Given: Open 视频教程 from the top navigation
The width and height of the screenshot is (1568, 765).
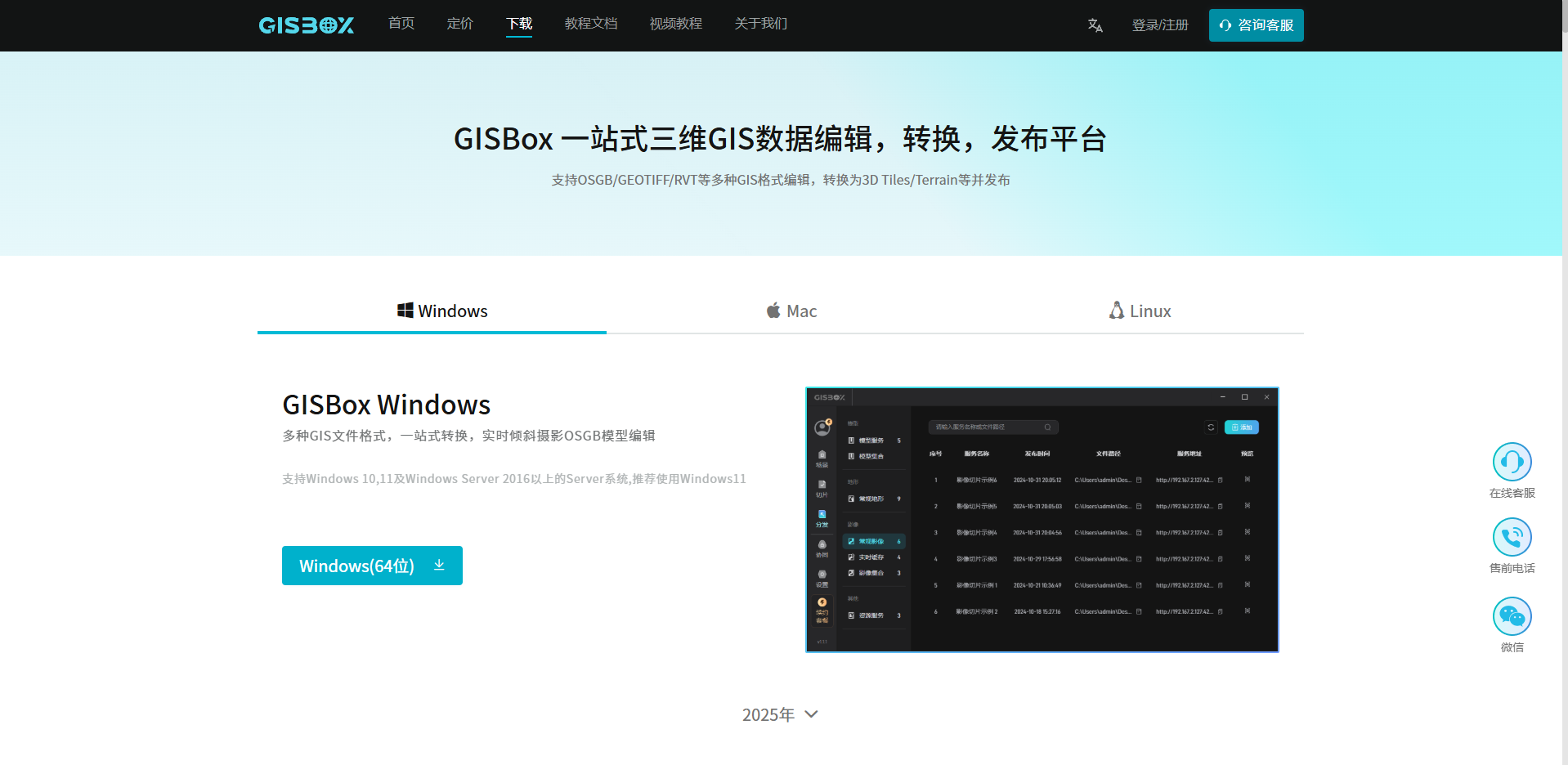Looking at the screenshot, I should pos(676,24).
